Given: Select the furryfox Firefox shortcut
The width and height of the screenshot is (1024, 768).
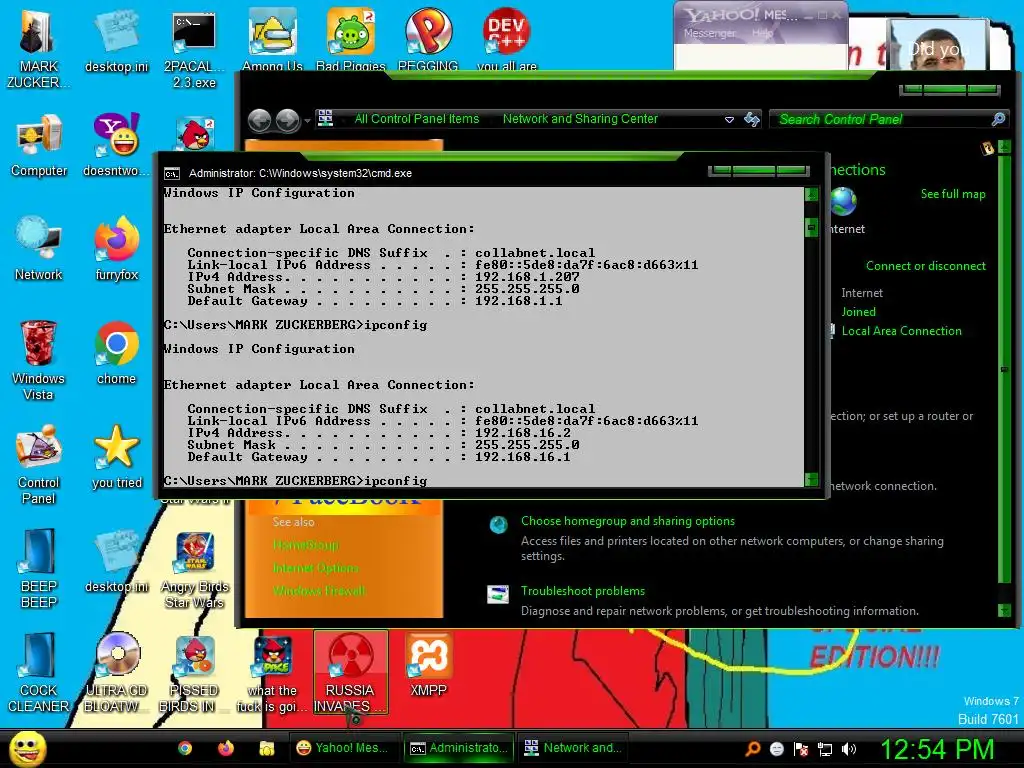Looking at the screenshot, I should pyautogui.click(x=116, y=249).
